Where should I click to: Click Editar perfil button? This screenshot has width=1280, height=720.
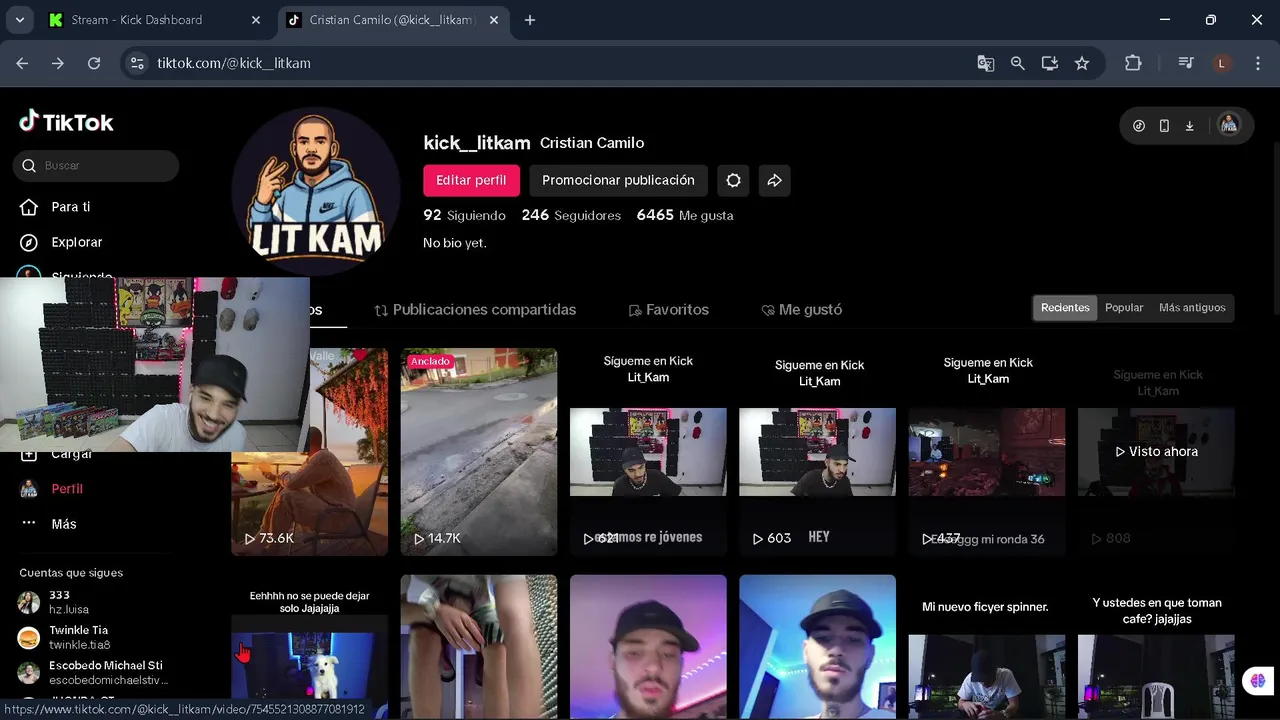coord(471,180)
